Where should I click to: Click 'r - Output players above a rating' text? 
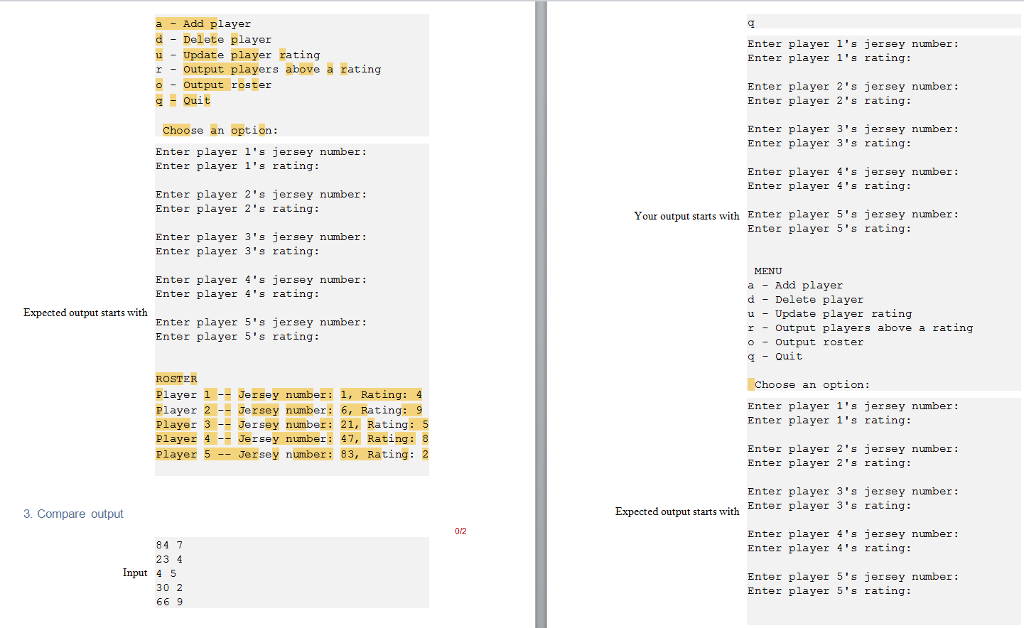click(270, 69)
